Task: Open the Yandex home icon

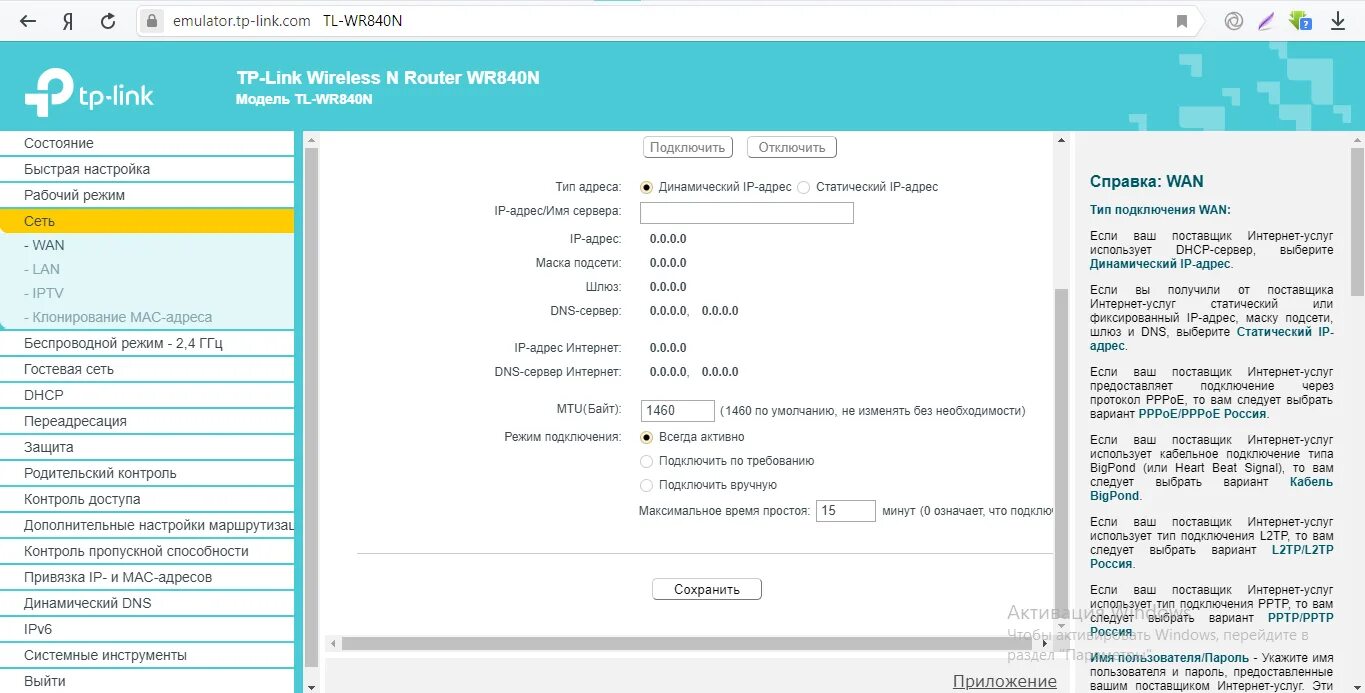Action: tap(68, 21)
